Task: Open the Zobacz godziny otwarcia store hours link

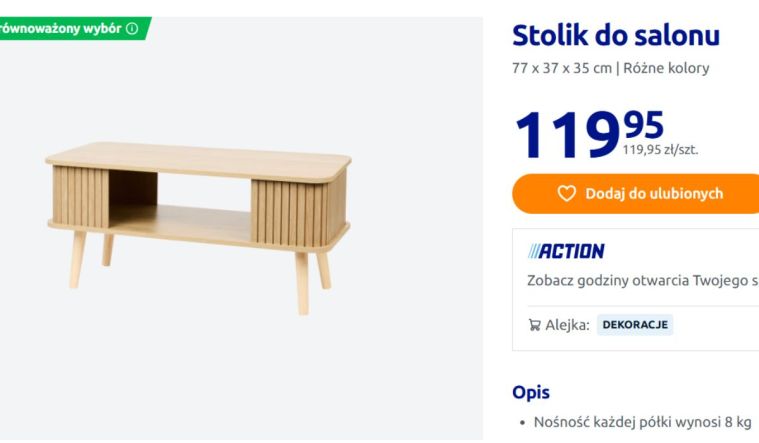Action: pos(642,280)
